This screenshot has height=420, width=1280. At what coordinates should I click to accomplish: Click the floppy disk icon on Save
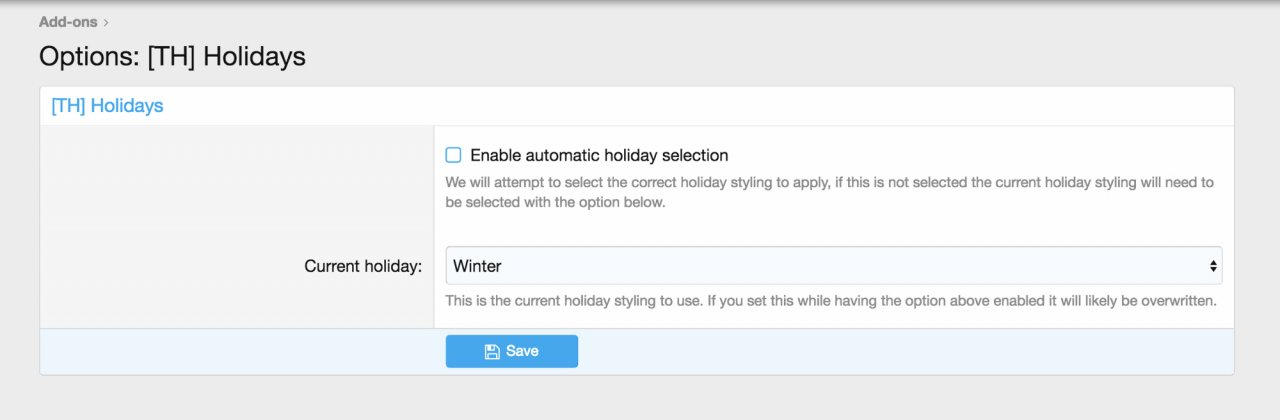pyautogui.click(x=491, y=351)
